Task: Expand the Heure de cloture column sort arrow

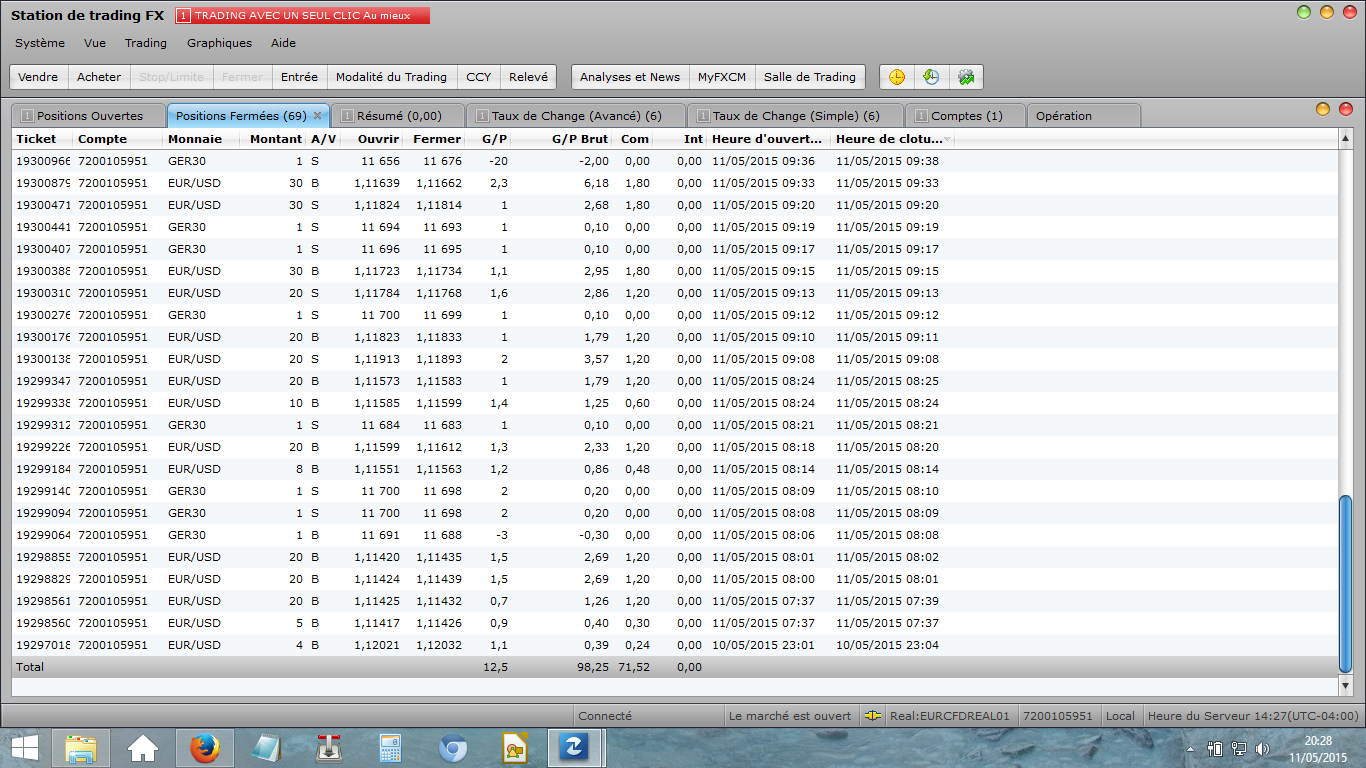Action: coord(946,139)
